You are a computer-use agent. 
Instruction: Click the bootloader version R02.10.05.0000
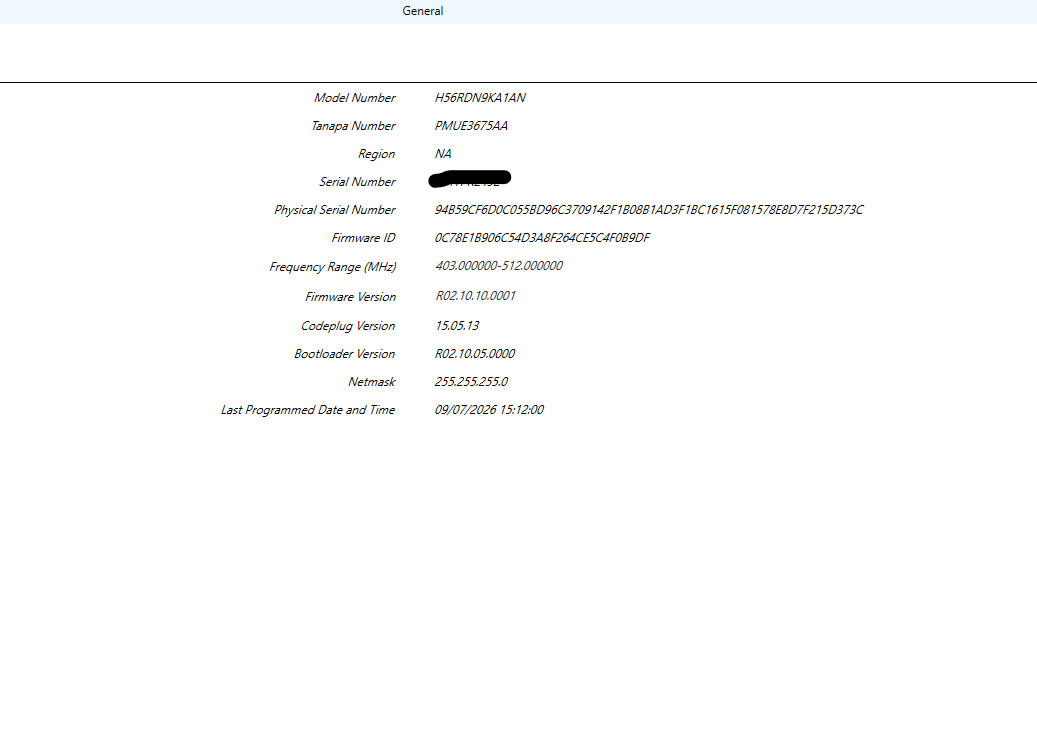coord(475,354)
